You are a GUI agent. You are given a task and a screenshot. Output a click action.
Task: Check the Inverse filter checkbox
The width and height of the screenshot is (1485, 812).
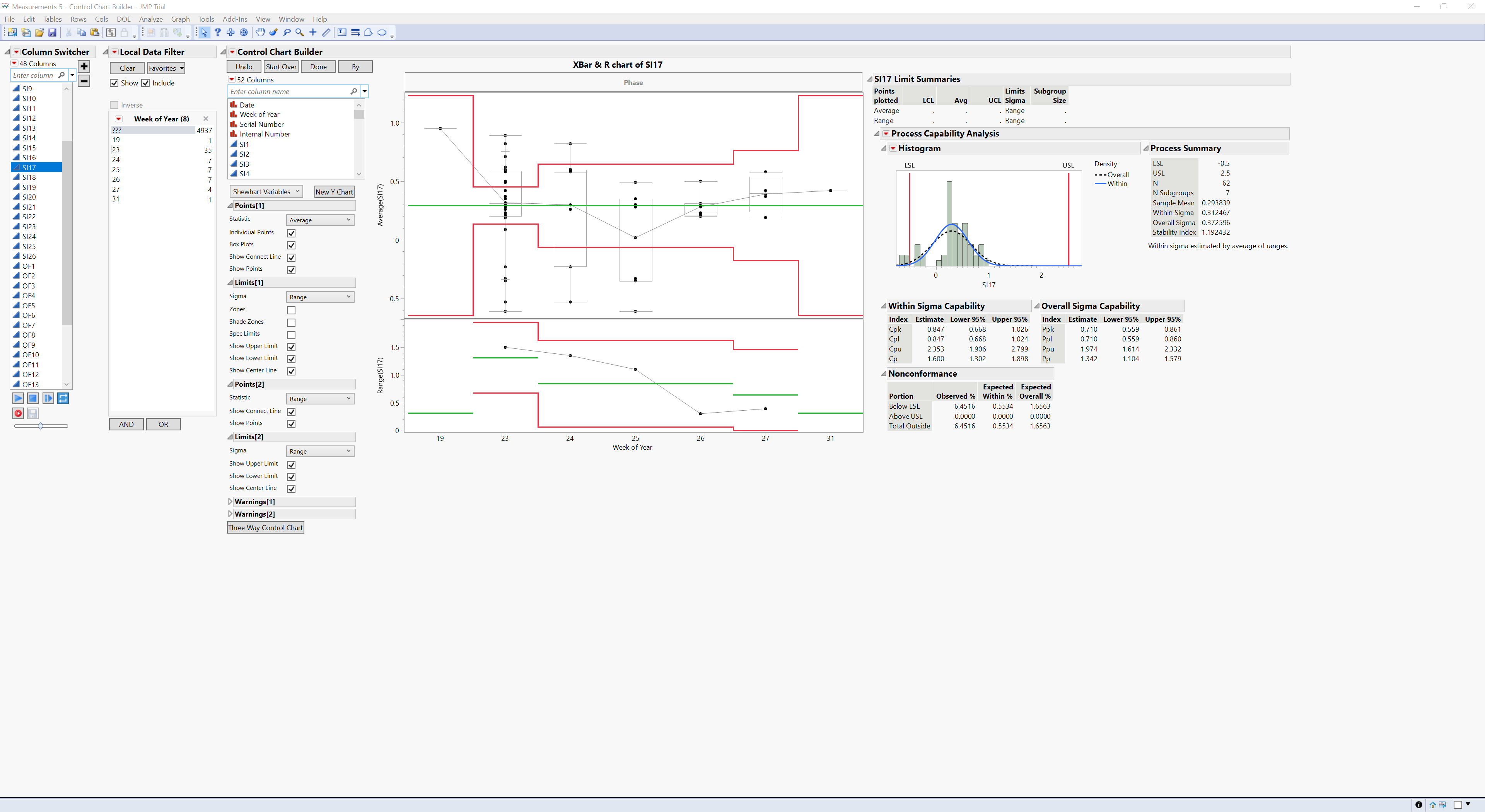pos(114,105)
